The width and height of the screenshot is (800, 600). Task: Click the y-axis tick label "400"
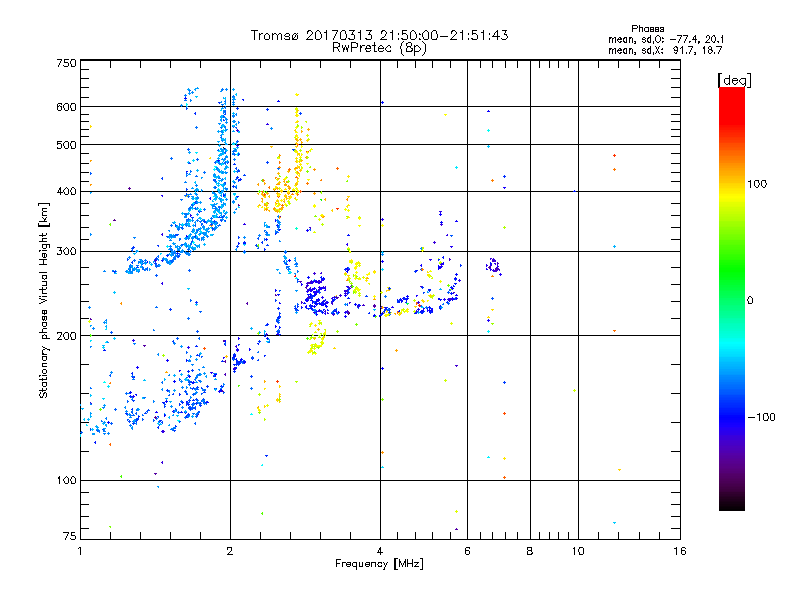click(x=67, y=191)
